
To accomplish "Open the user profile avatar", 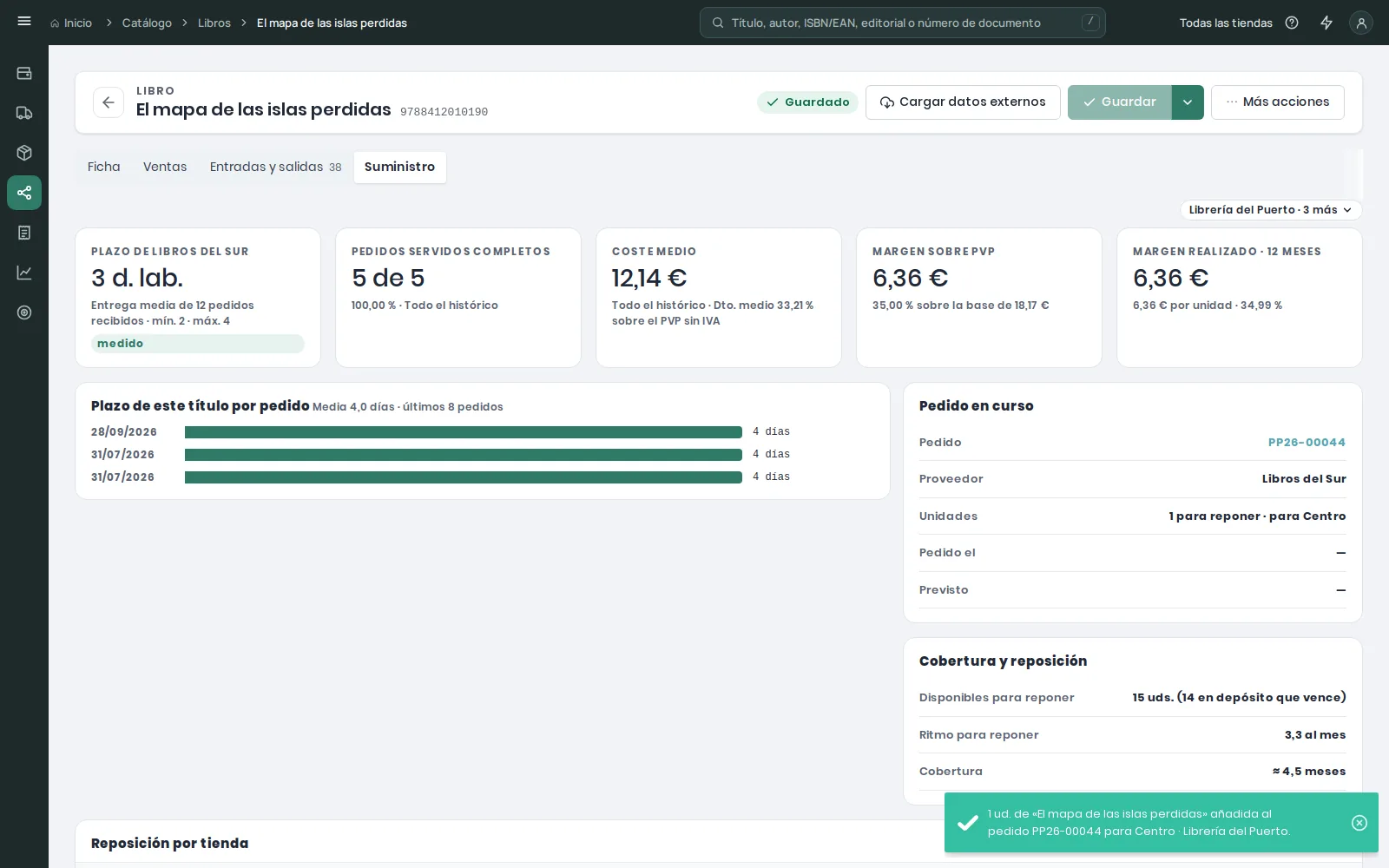I will pyautogui.click(x=1361, y=23).
